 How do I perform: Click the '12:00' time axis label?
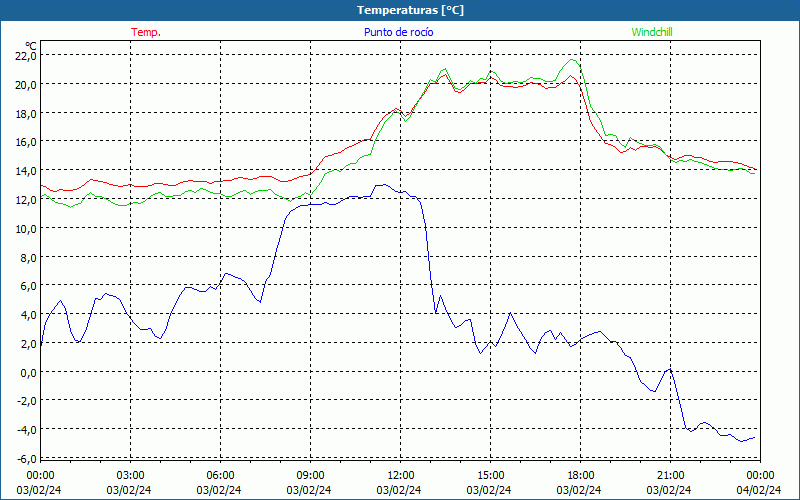[401, 476]
